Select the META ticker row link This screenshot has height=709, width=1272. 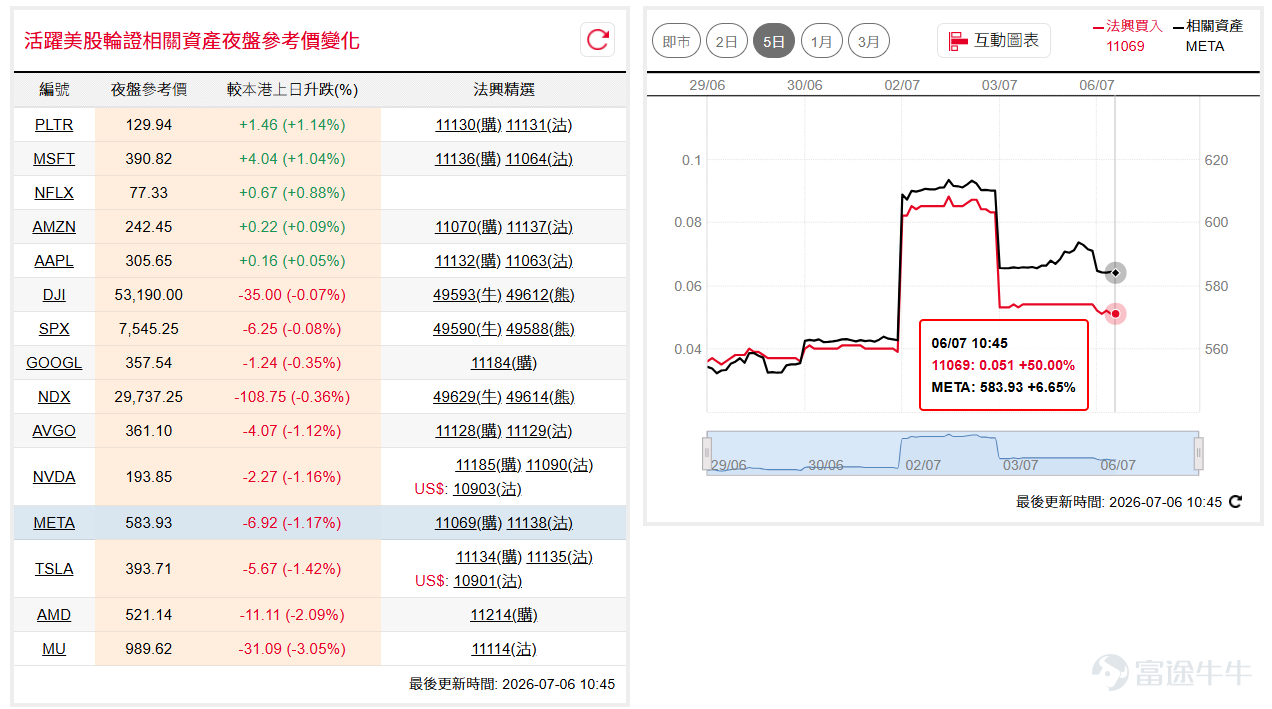54,523
